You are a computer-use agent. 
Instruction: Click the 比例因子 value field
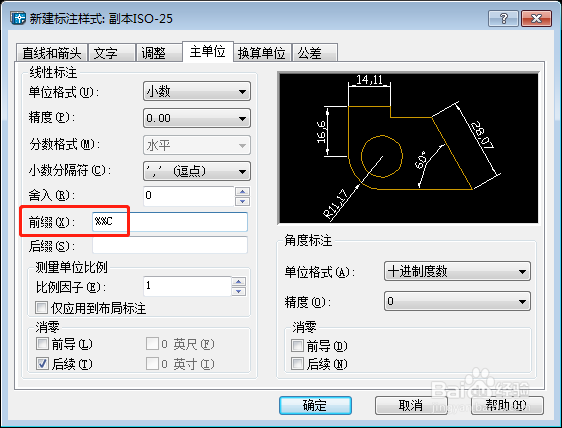coord(187,286)
